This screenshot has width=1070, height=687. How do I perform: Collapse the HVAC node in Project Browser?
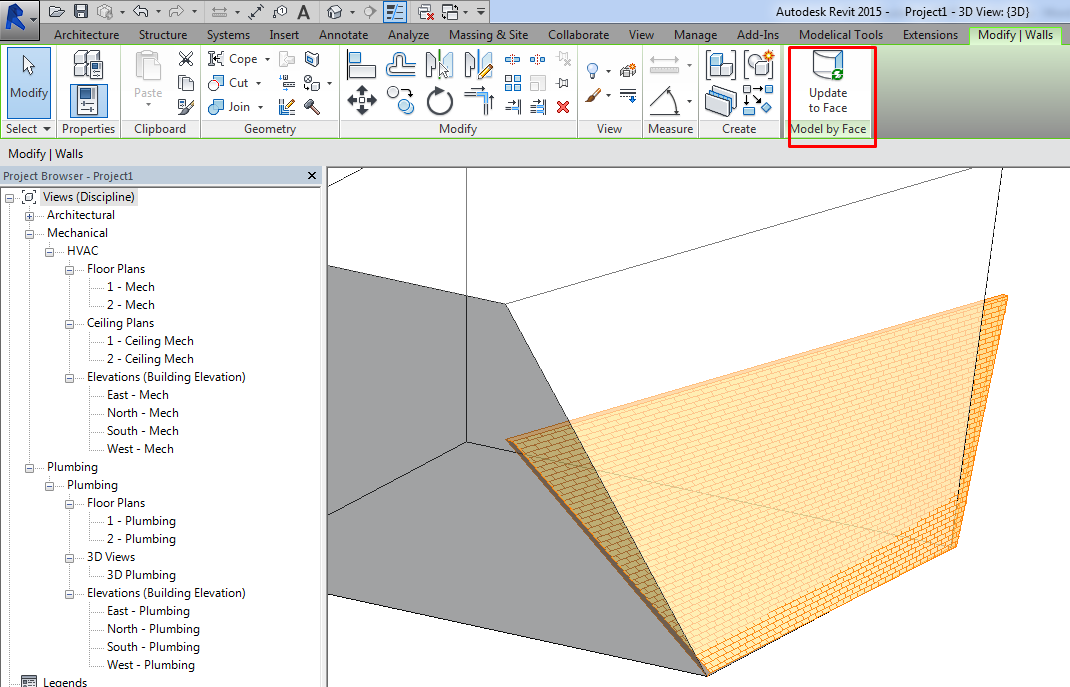coord(50,251)
